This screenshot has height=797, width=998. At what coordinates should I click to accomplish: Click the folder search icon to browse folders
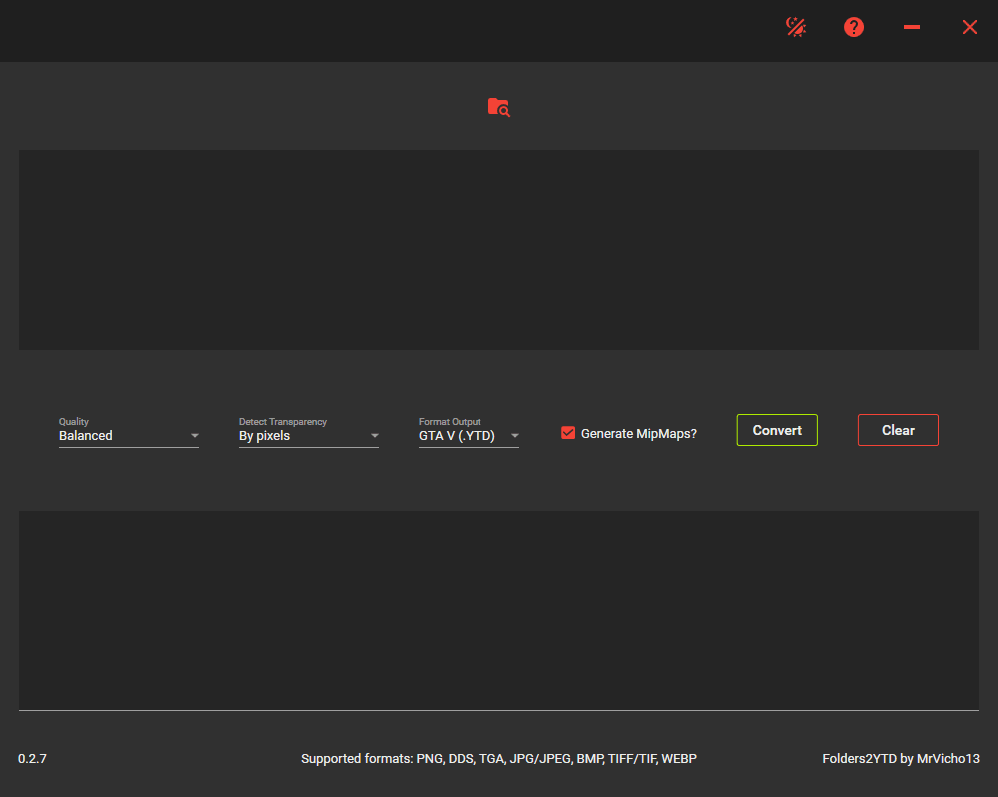(498, 107)
